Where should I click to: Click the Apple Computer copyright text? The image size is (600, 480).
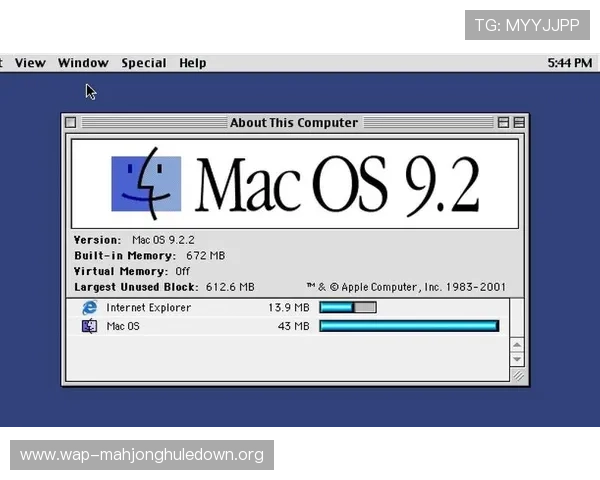[406, 287]
